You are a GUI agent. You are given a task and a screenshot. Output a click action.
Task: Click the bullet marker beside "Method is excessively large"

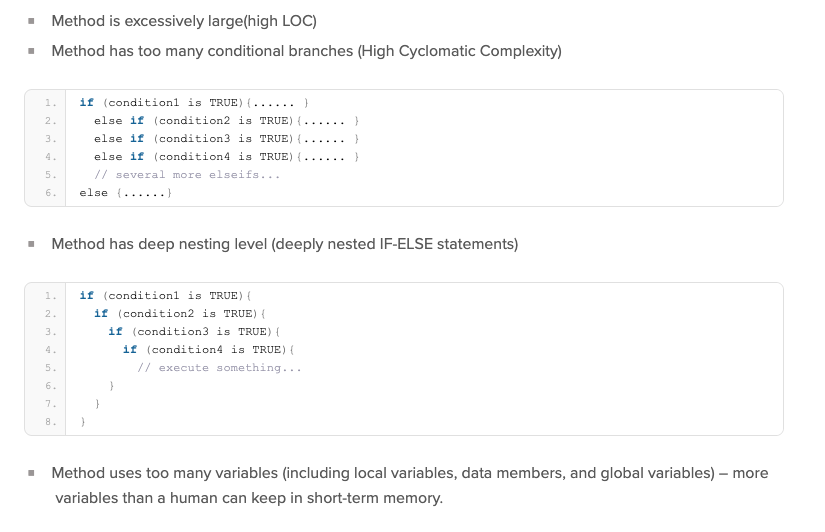[31, 21]
